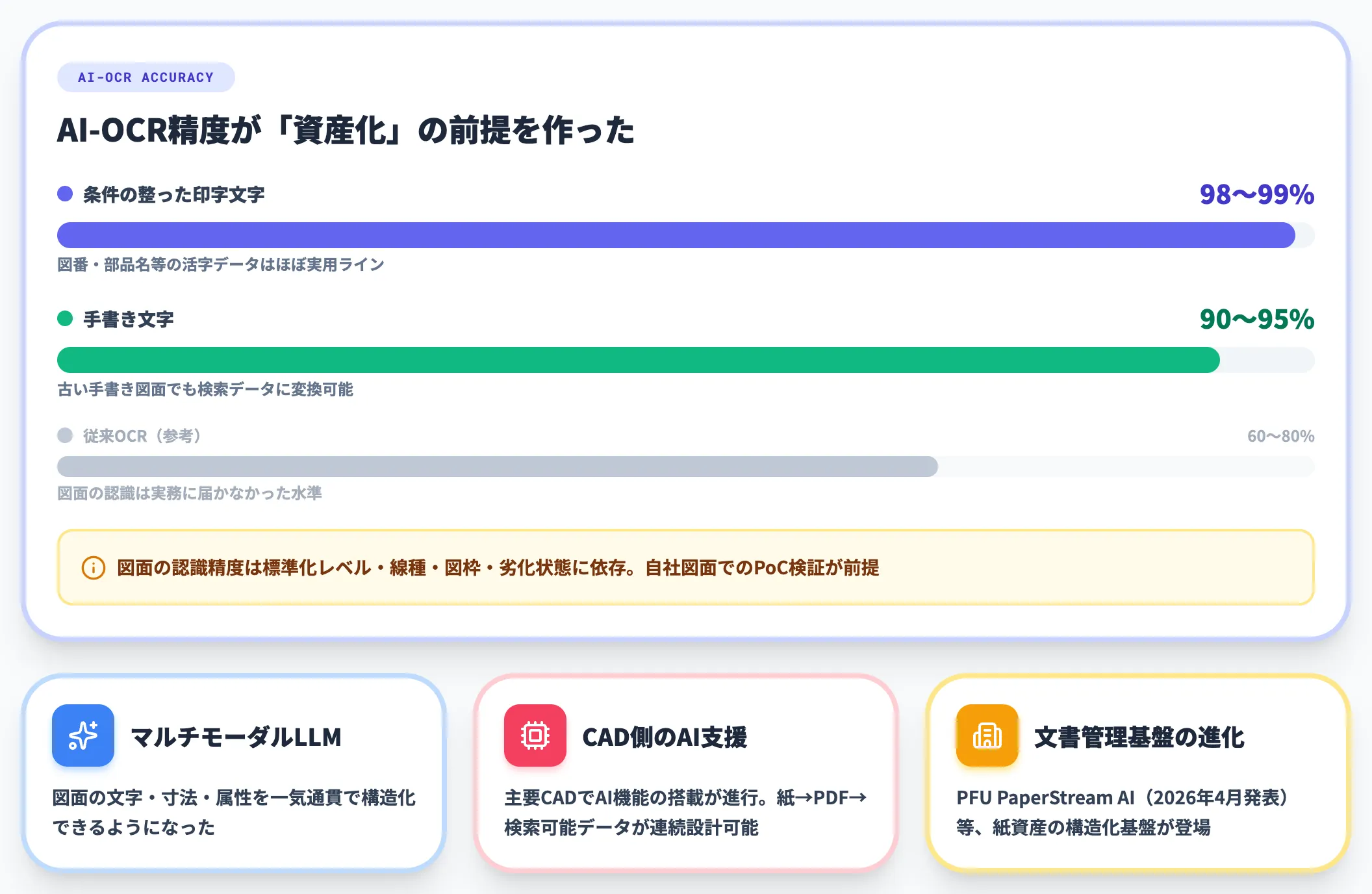Click the AI-OCR ACCURACY badge

pyautogui.click(x=146, y=77)
